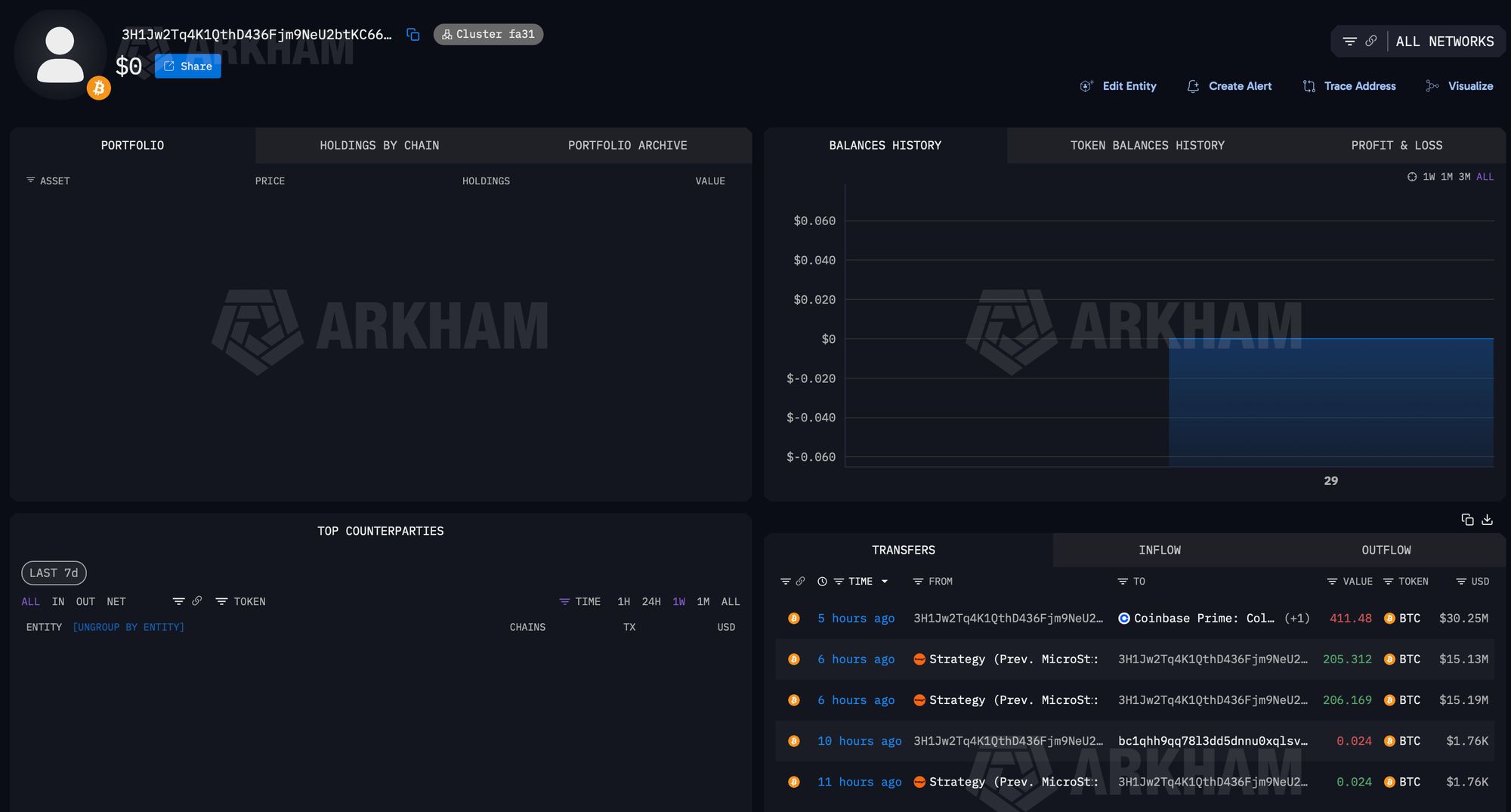
Task: Open the ALL NETWORKS selector
Action: click(1445, 42)
